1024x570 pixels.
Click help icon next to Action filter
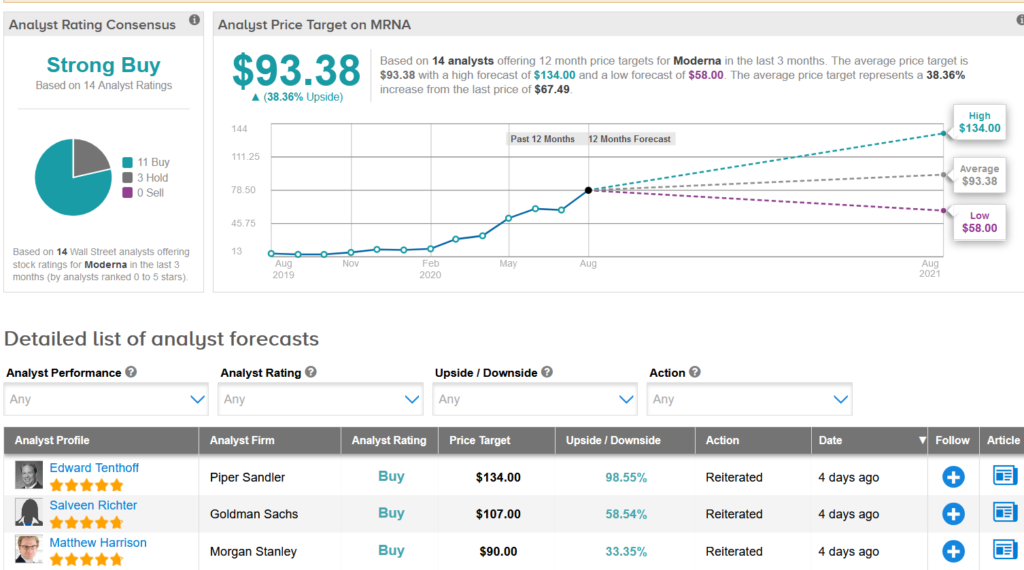tap(695, 372)
